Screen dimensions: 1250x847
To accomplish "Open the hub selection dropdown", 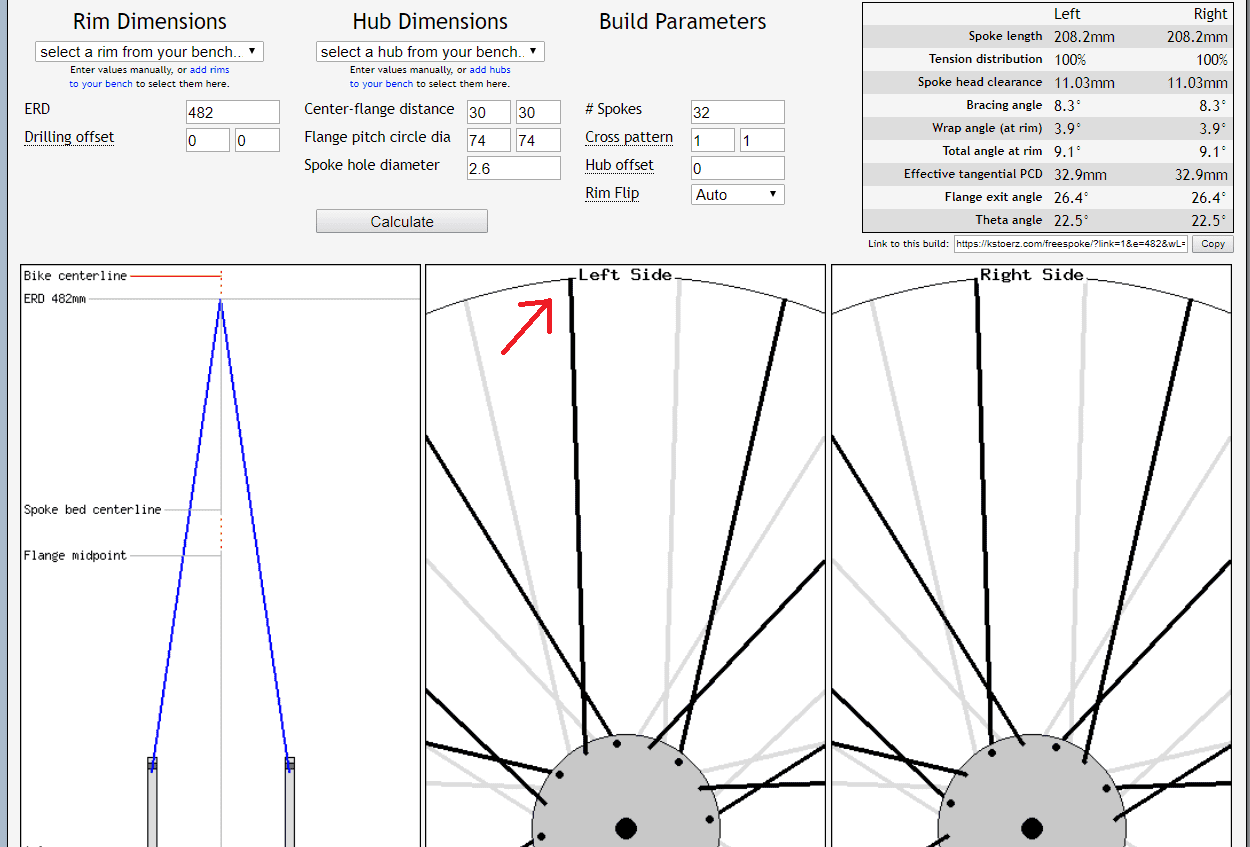I will [x=430, y=52].
